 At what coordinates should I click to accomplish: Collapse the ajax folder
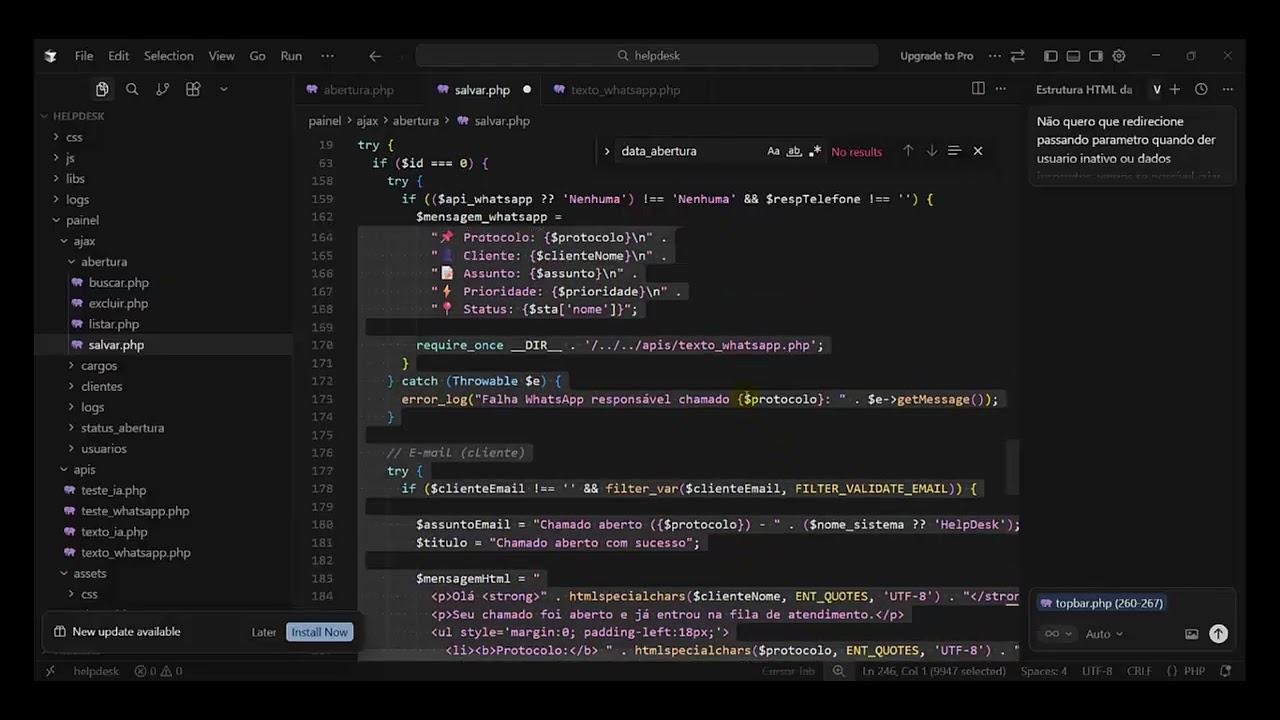coord(84,241)
